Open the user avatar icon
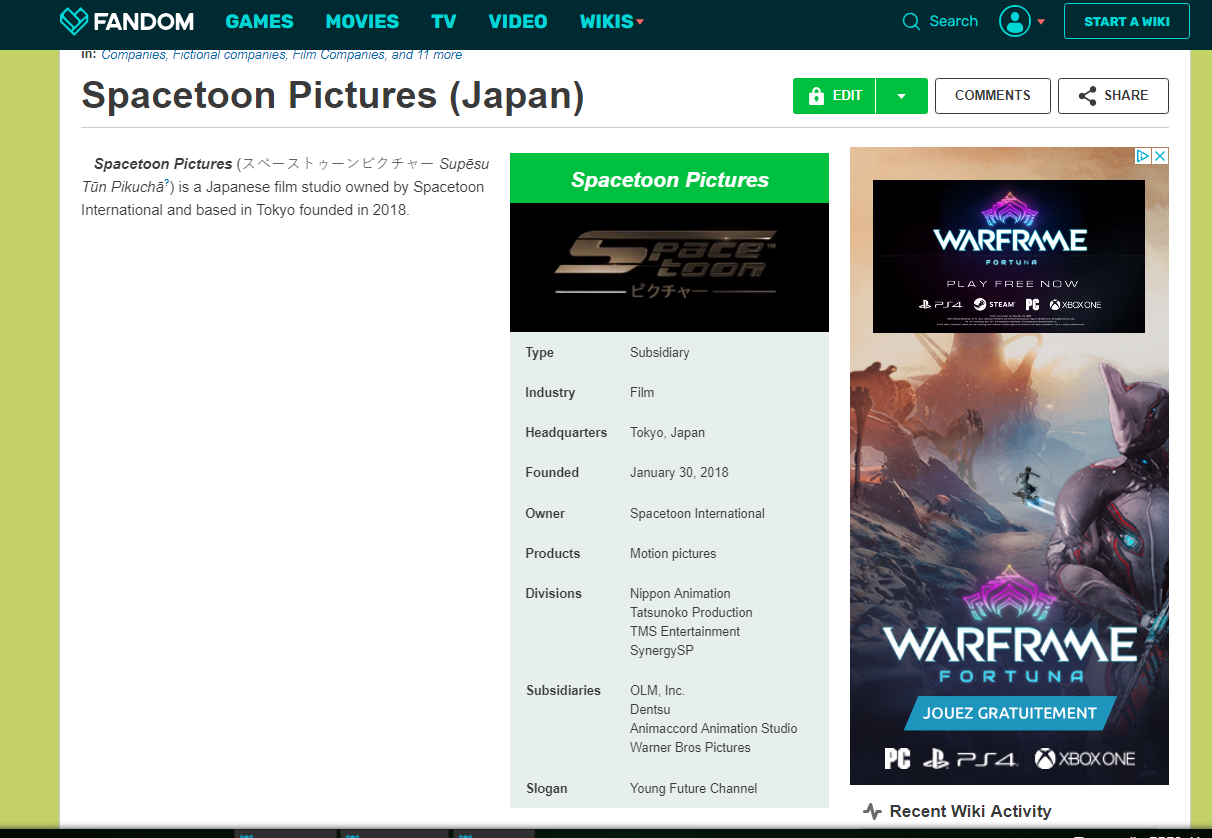 point(1015,21)
